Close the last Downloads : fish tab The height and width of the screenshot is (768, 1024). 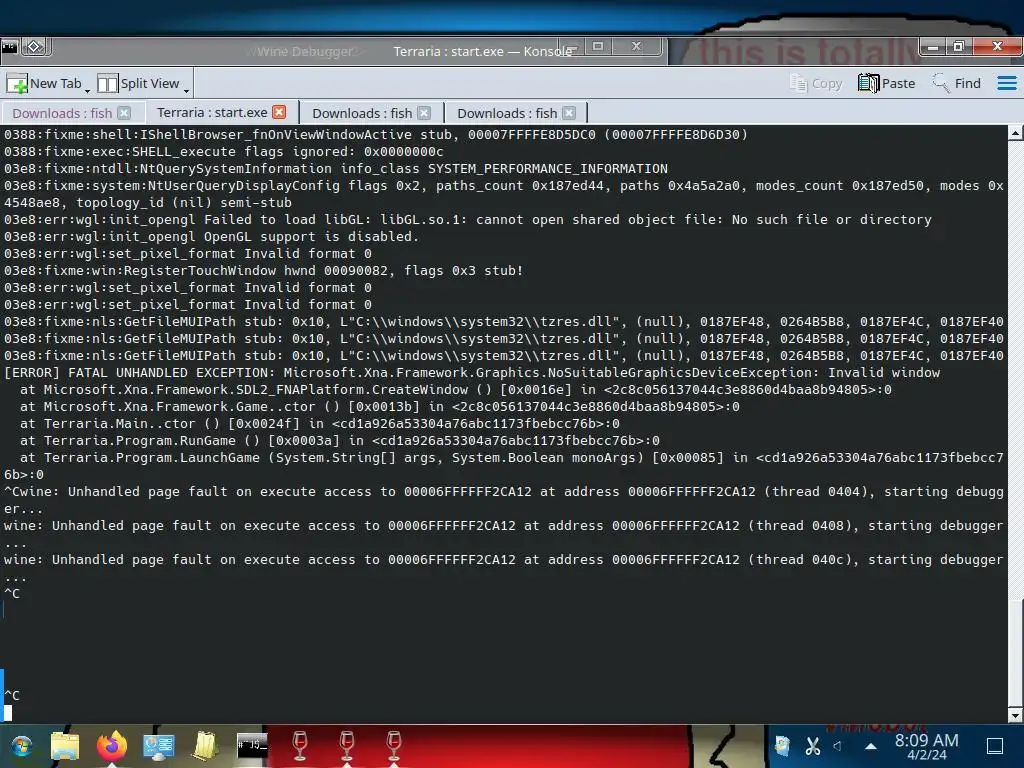[x=569, y=113]
